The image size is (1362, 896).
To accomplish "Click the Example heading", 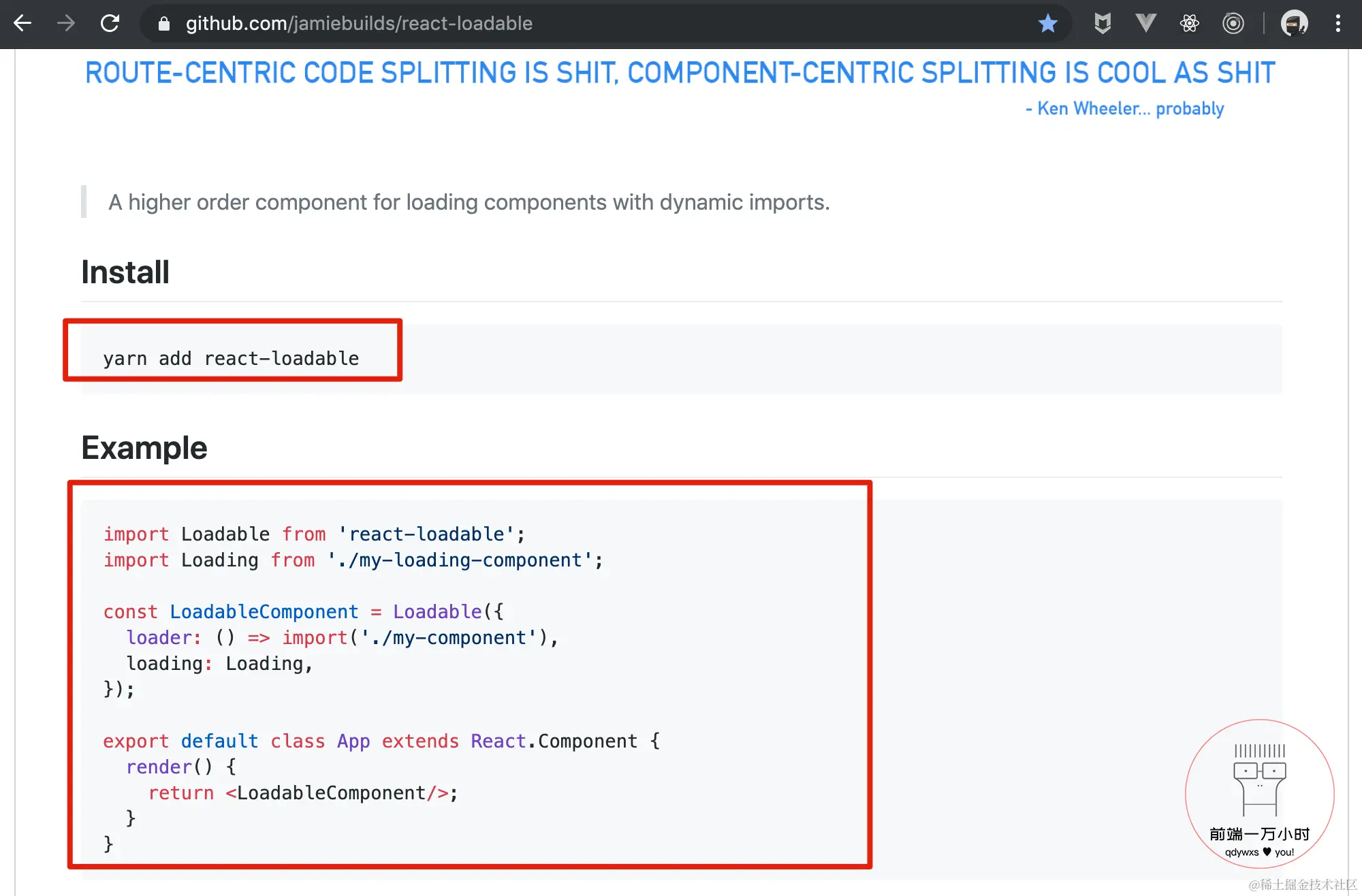I will [144, 448].
